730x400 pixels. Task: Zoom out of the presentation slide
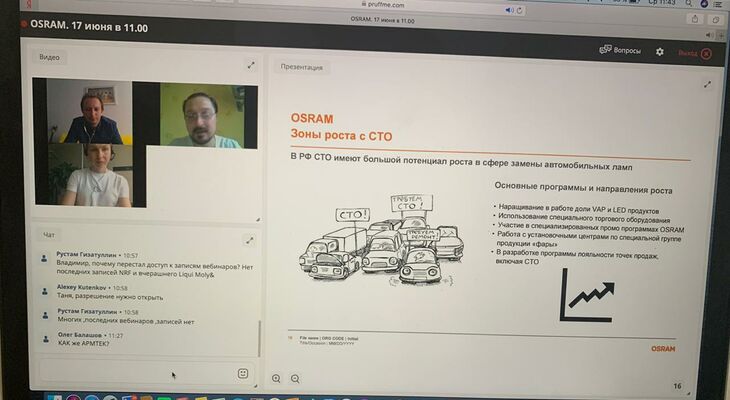[295, 379]
